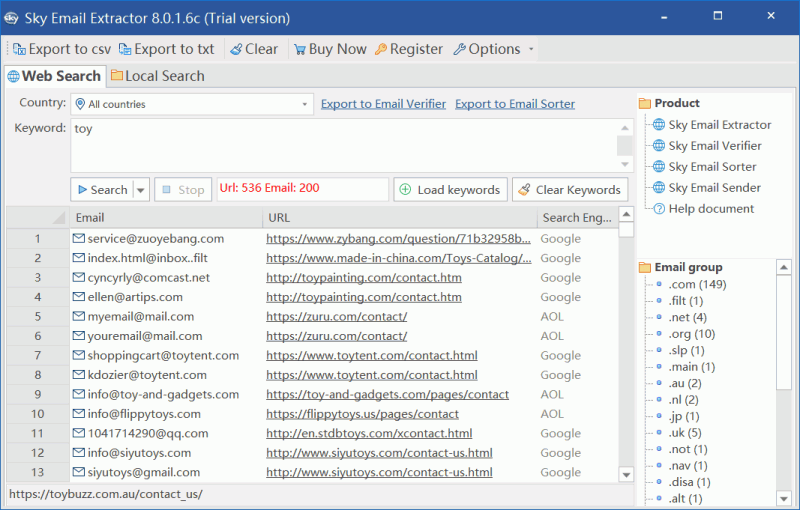Image resolution: width=800 pixels, height=510 pixels.
Task: Open the toy-and-gadgets.com contact link
Action: coord(387,394)
